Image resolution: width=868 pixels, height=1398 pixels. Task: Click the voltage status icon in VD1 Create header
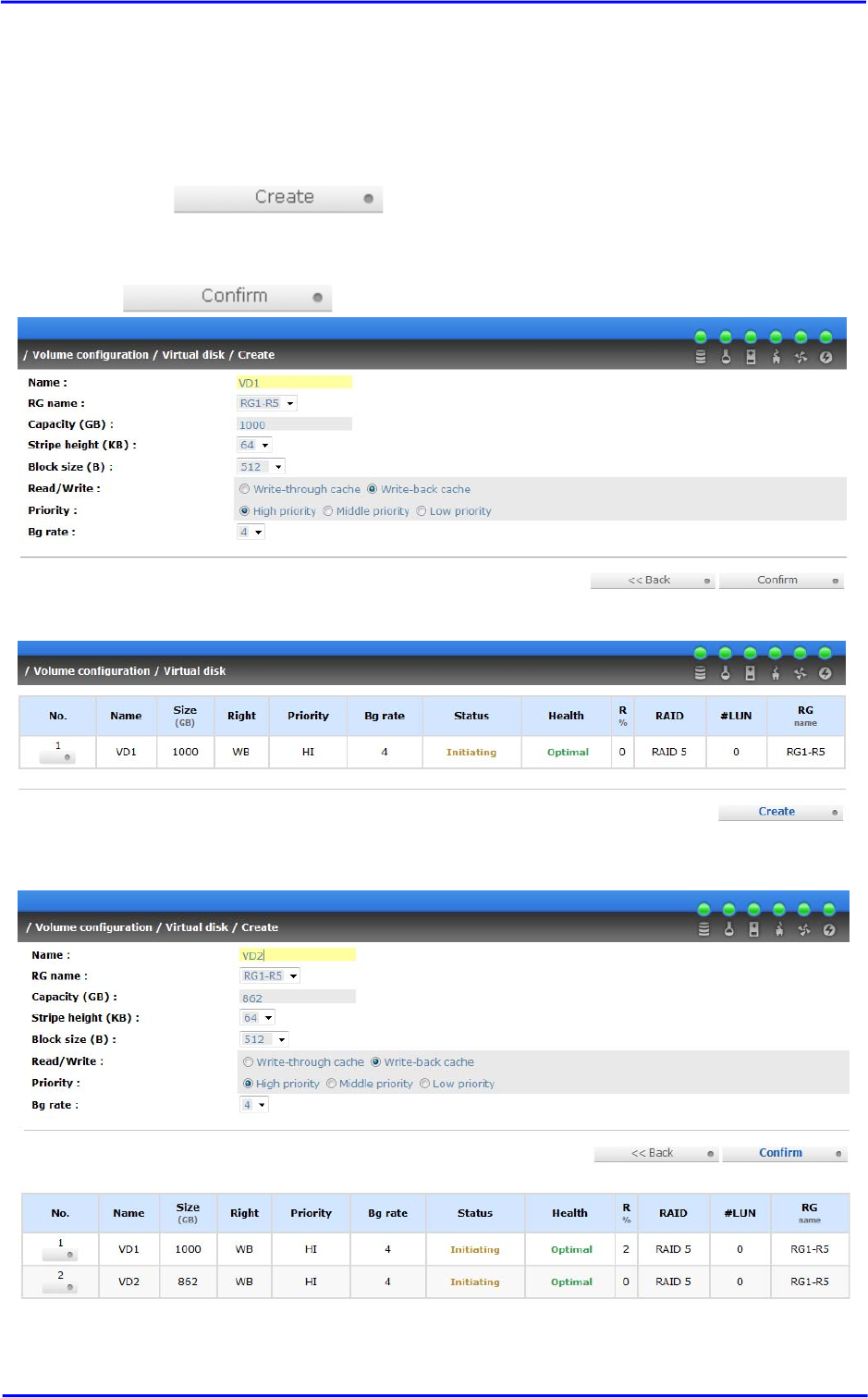pyautogui.click(x=751, y=357)
